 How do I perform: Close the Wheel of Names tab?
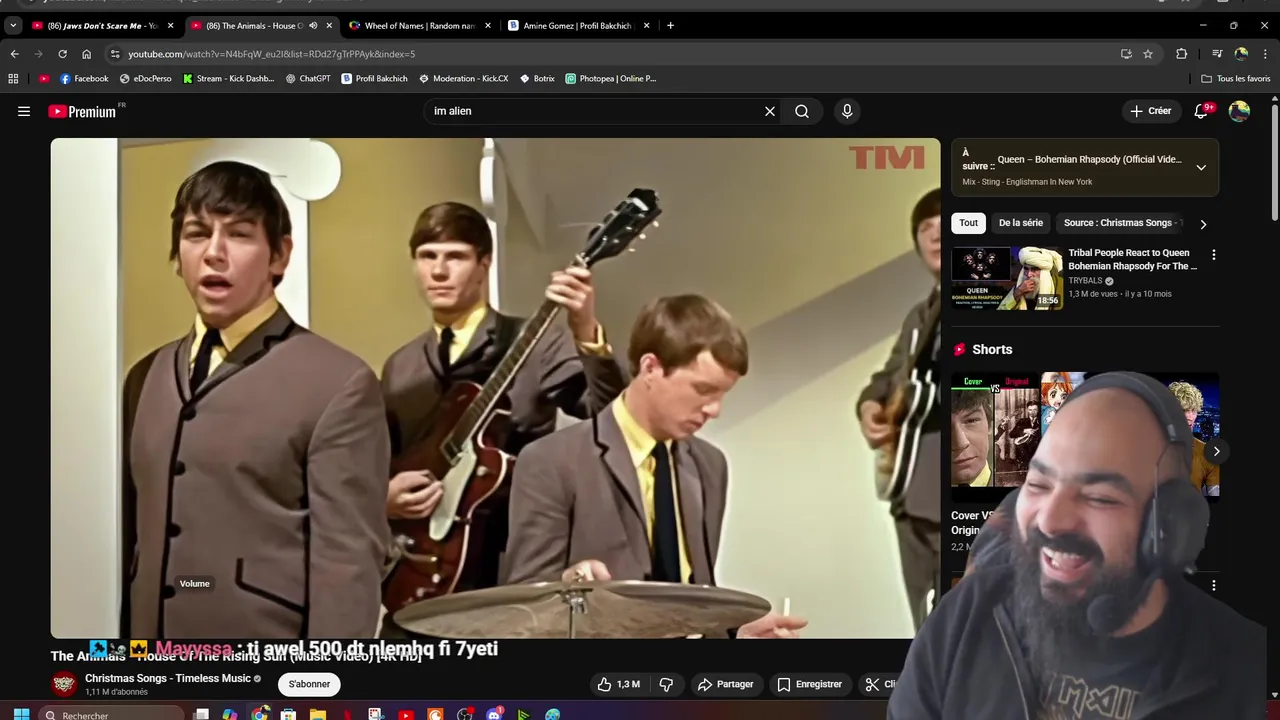coord(488,25)
